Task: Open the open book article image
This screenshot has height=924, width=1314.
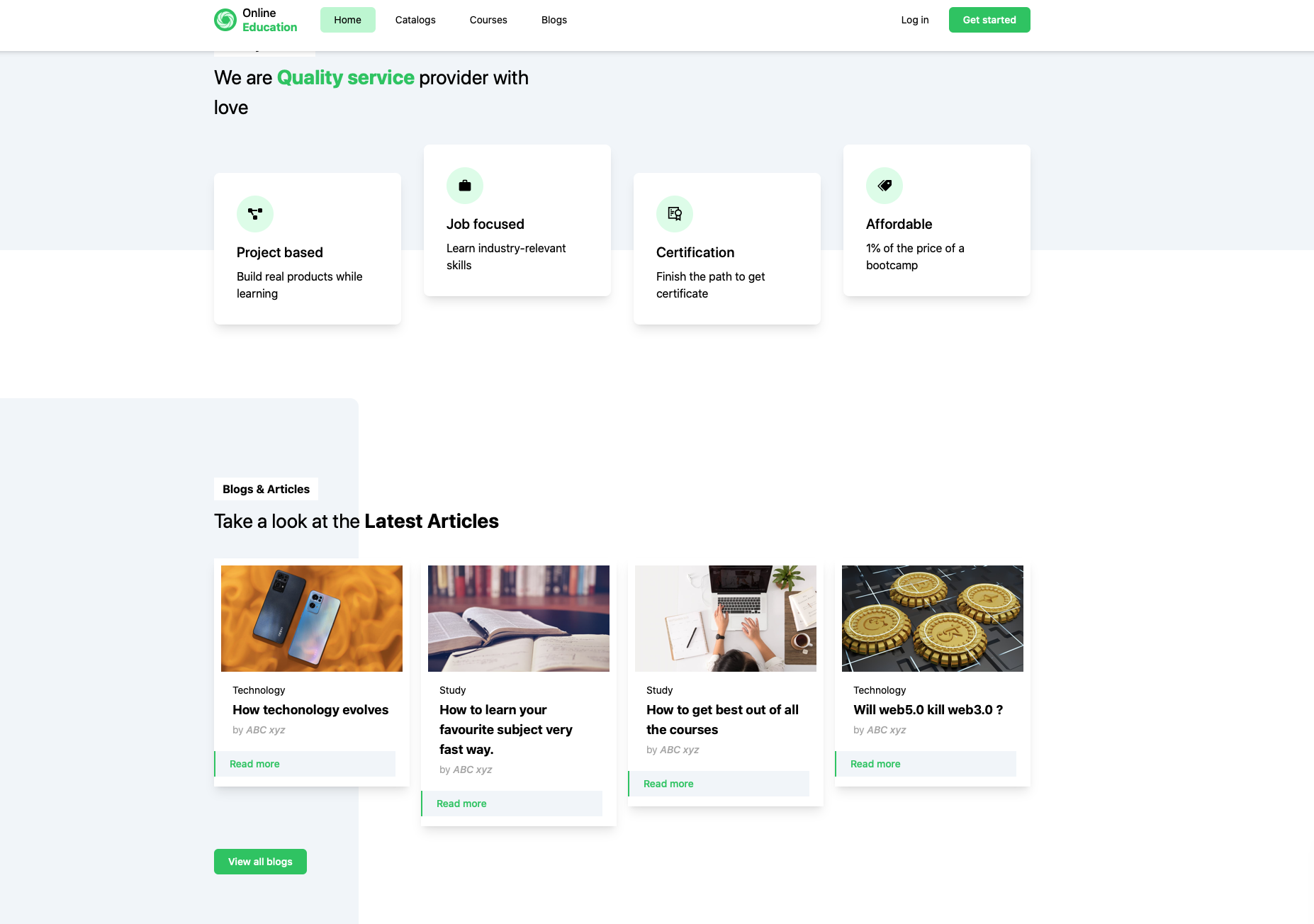Action: coord(518,618)
